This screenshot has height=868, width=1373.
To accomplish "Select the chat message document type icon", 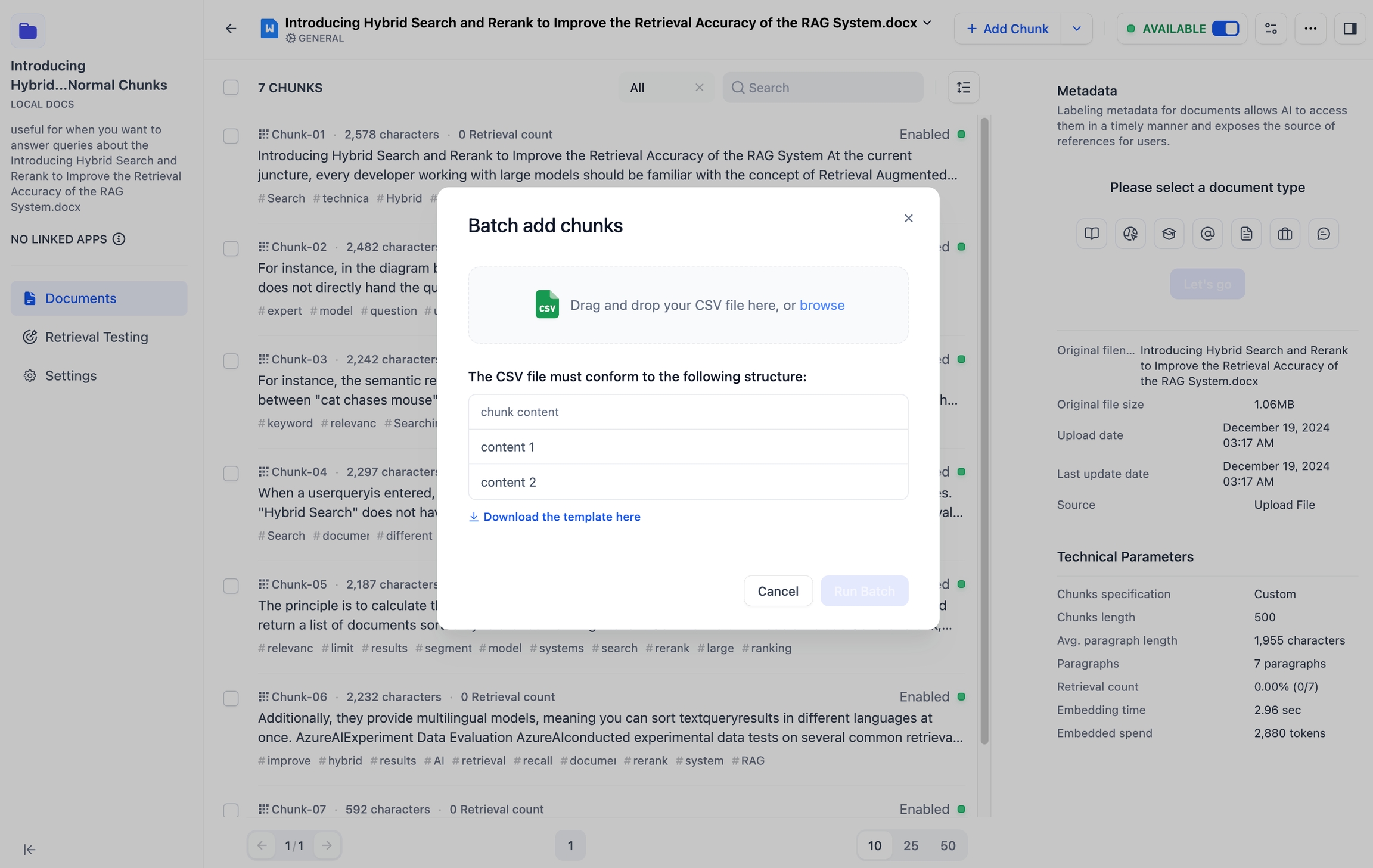I will (x=1323, y=234).
